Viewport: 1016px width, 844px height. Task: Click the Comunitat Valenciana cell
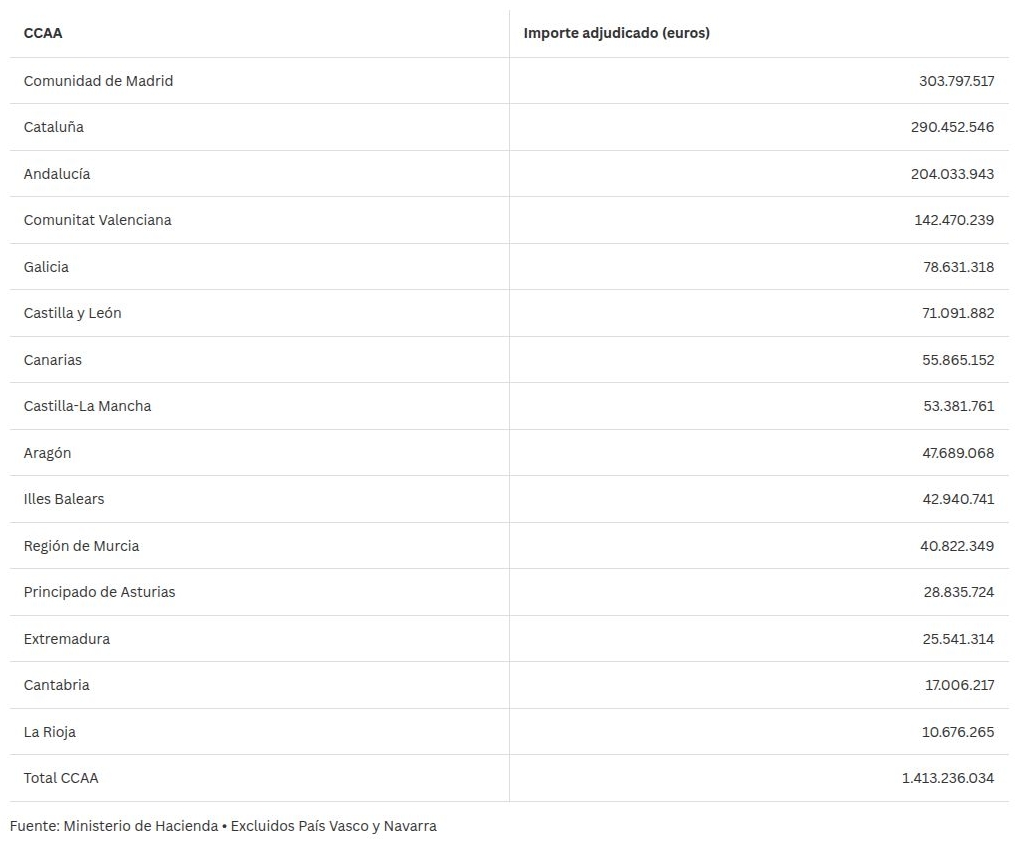(98, 220)
